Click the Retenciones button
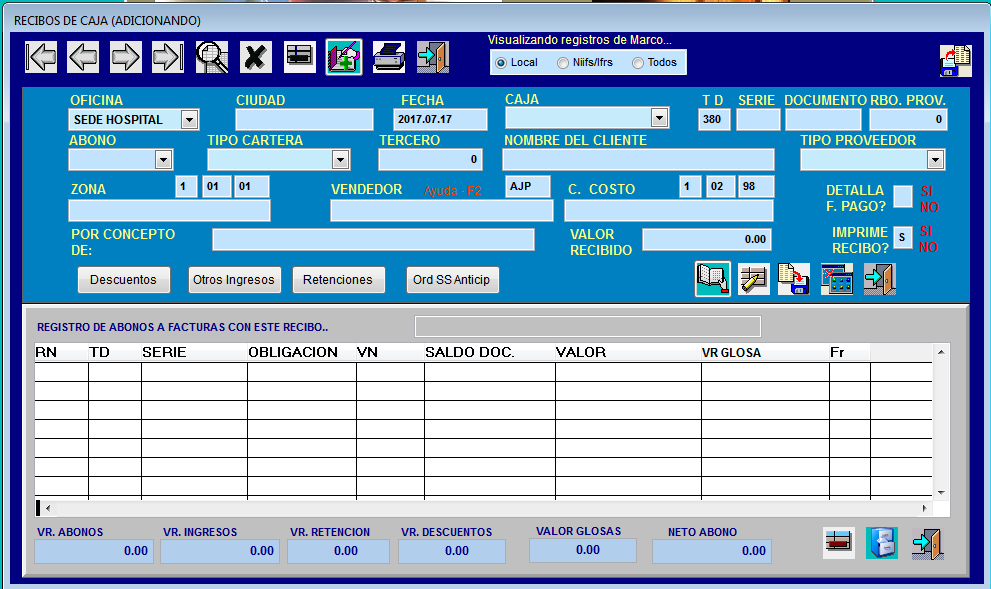This screenshot has height=589, width=991. click(x=338, y=280)
